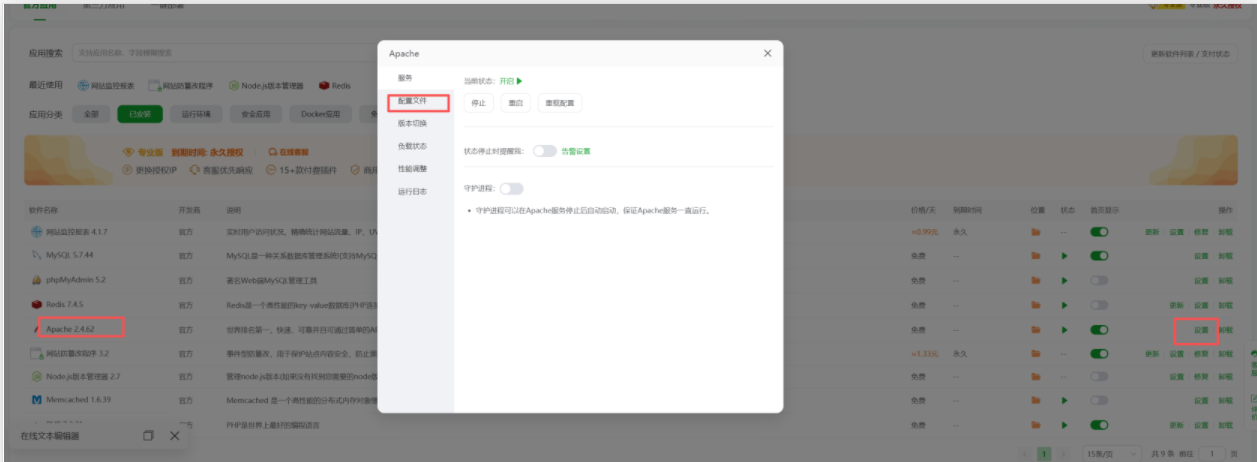Open recently used Node.js版本管理器 shortcut
The image size is (1257, 462).
click(267, 86)
